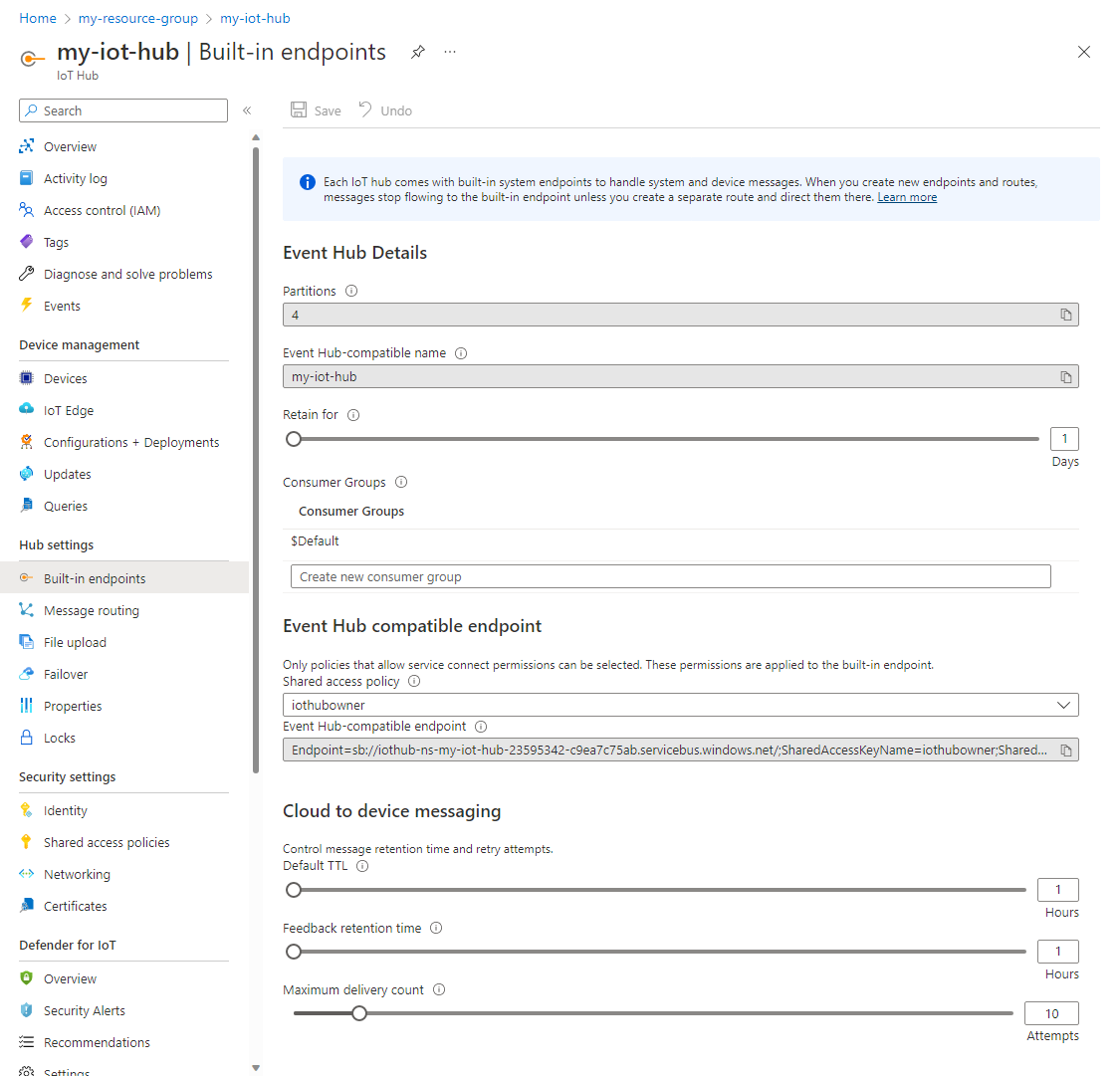Image resolution: width=1120 pixels, height=1076 pixels.
Task: Click the Home breadcrumb link
Action: (38, 19)
